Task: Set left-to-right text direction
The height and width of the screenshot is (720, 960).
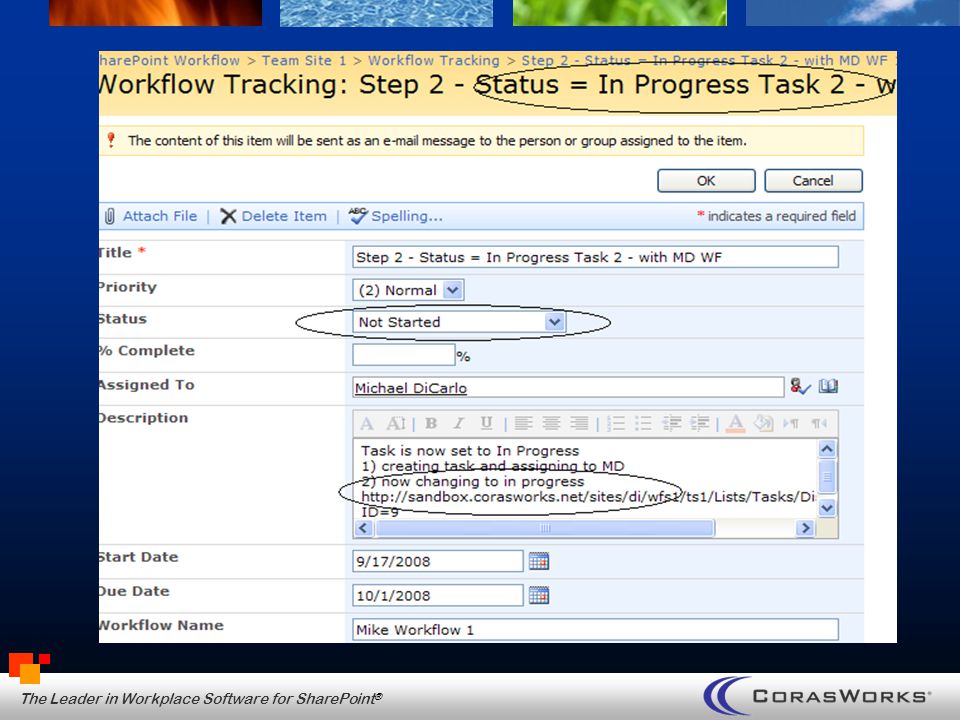Action: point(791,424)
